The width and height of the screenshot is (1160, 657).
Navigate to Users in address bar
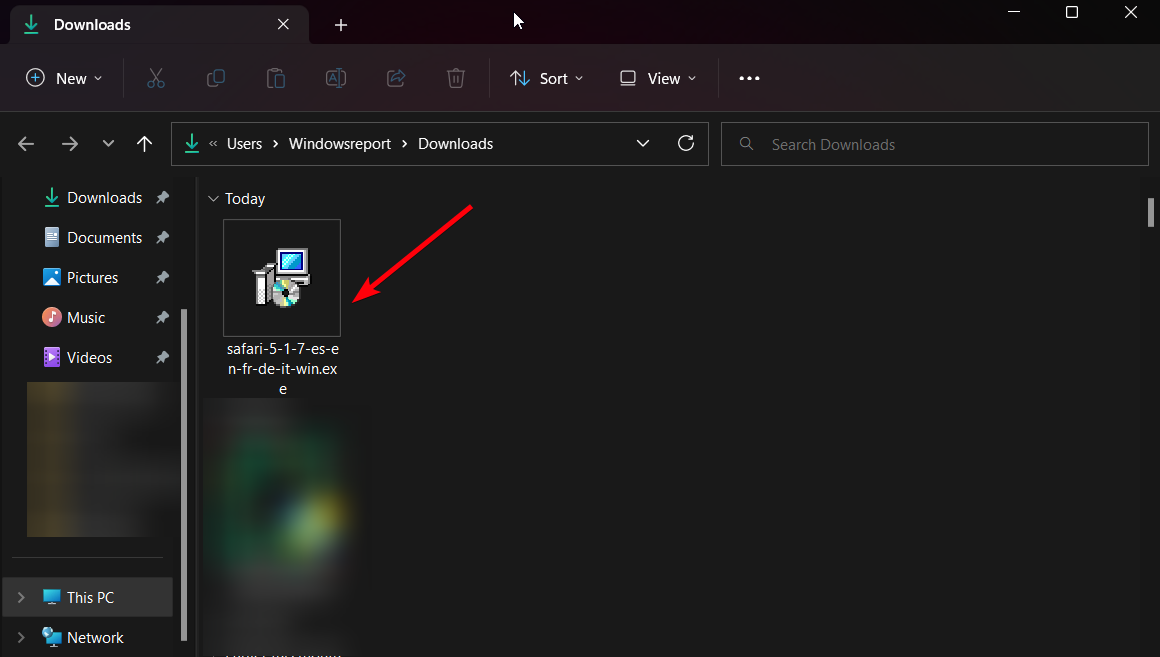click(x=244, y=144)
